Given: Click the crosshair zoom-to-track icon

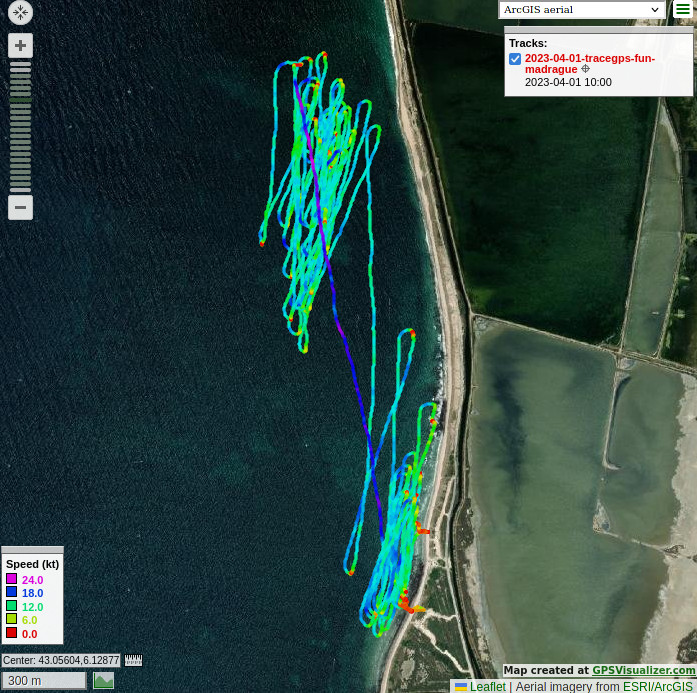Looking at the screenshot, I should click(586, 70).
